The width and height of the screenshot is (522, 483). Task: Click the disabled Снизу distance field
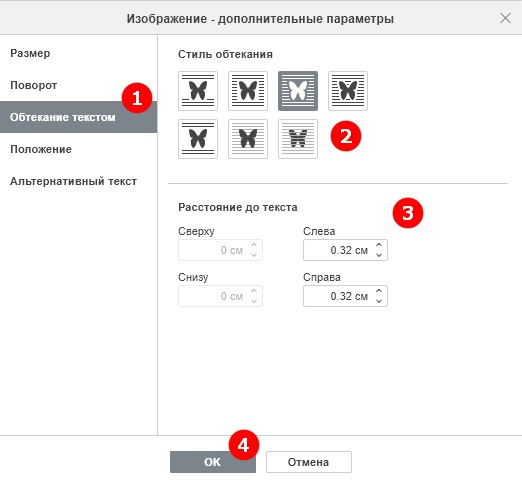(x=220, y=296)
